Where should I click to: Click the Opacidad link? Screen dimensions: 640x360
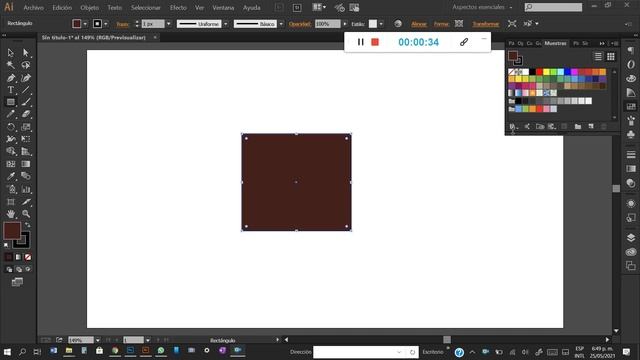[x=300, y=24]
